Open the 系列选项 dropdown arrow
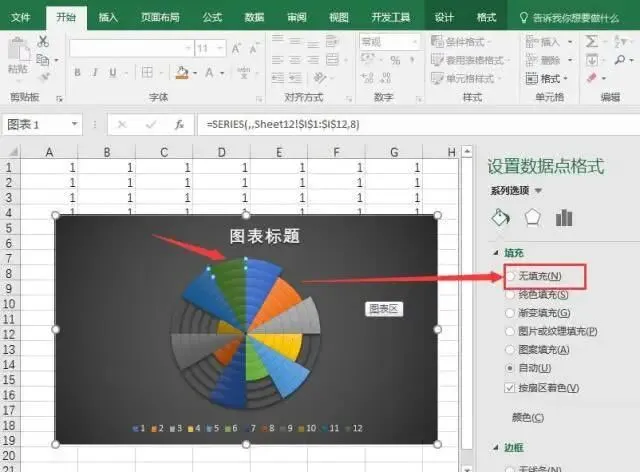The height and width of the screenshot is (472, 640). pos(538,191)
